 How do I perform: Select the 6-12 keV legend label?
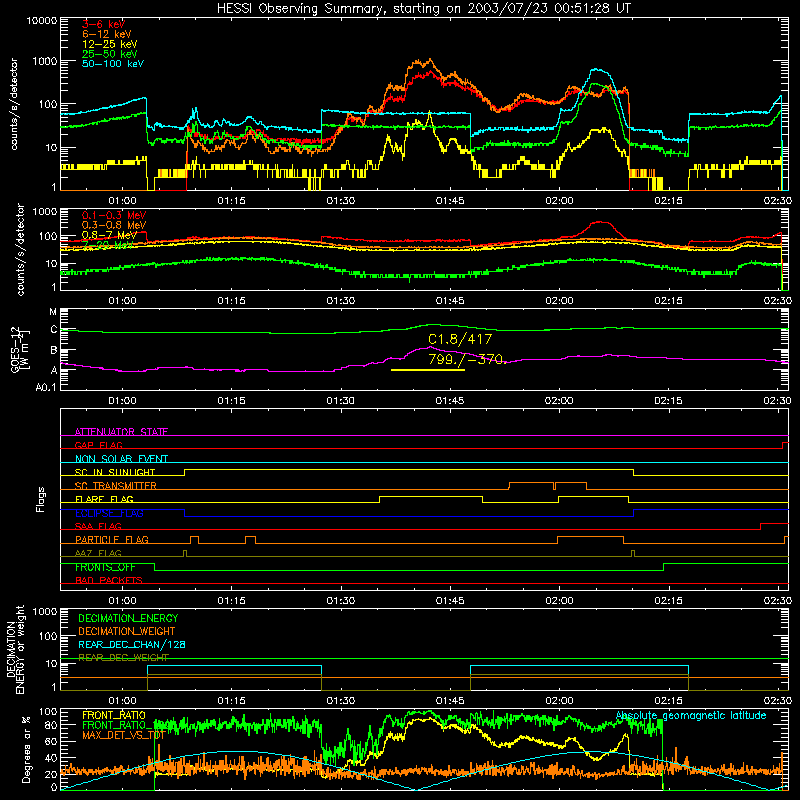click(x=106, y=34)
